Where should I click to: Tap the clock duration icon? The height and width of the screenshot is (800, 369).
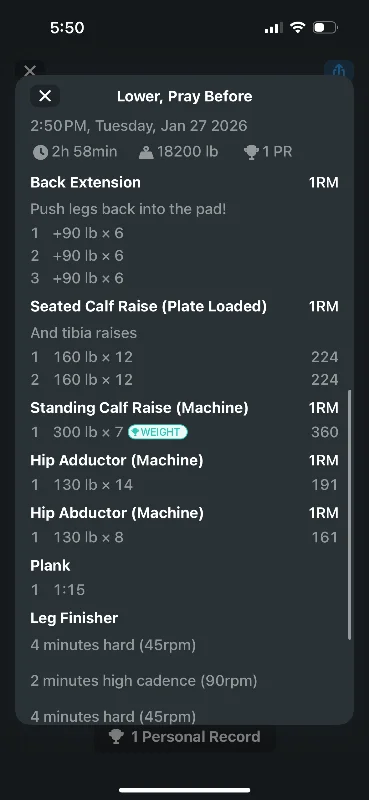(40, 152)
